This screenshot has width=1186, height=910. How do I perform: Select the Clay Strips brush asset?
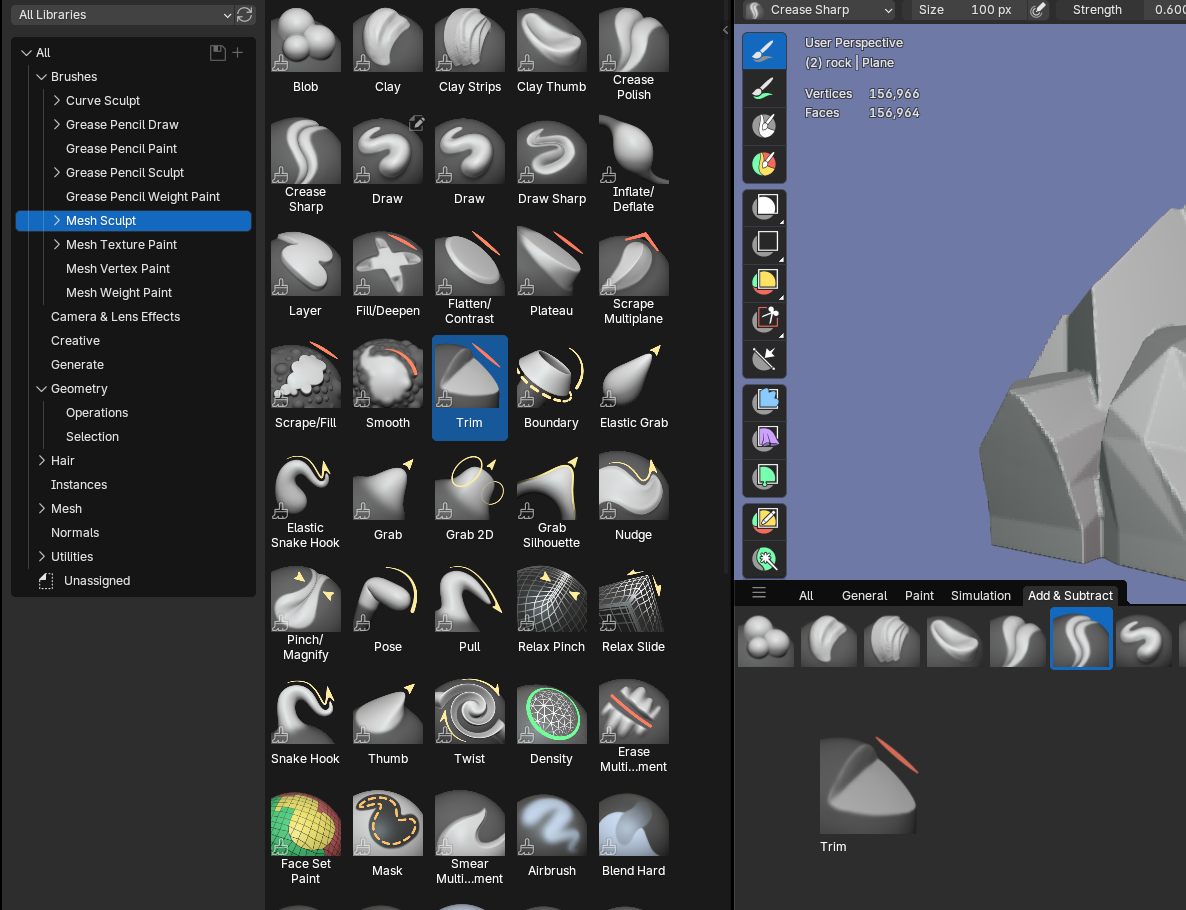tap(469, 50)
